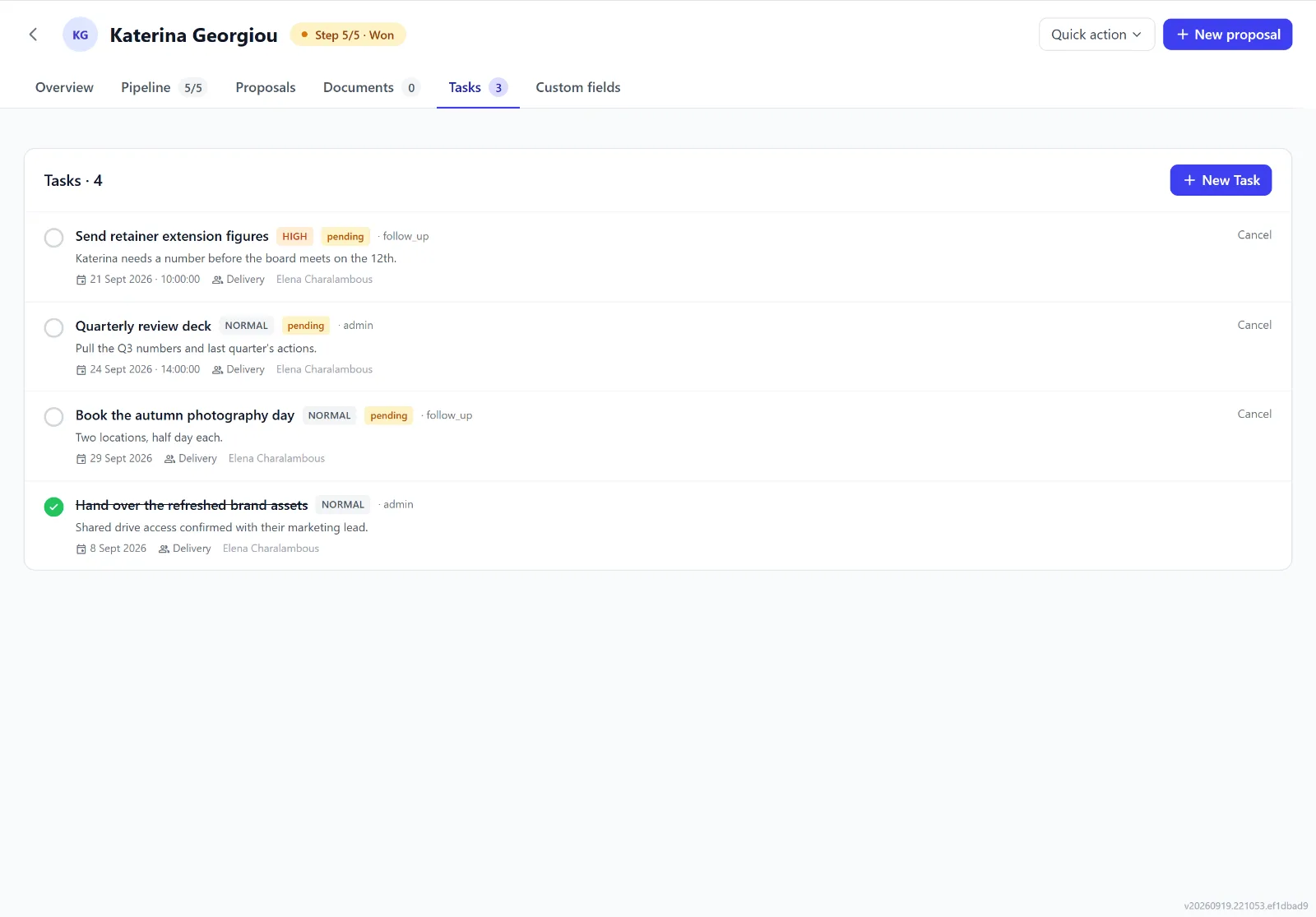Select the Tasks tab
Screen dimensions: 1316x917
click(x=478, y=87)
